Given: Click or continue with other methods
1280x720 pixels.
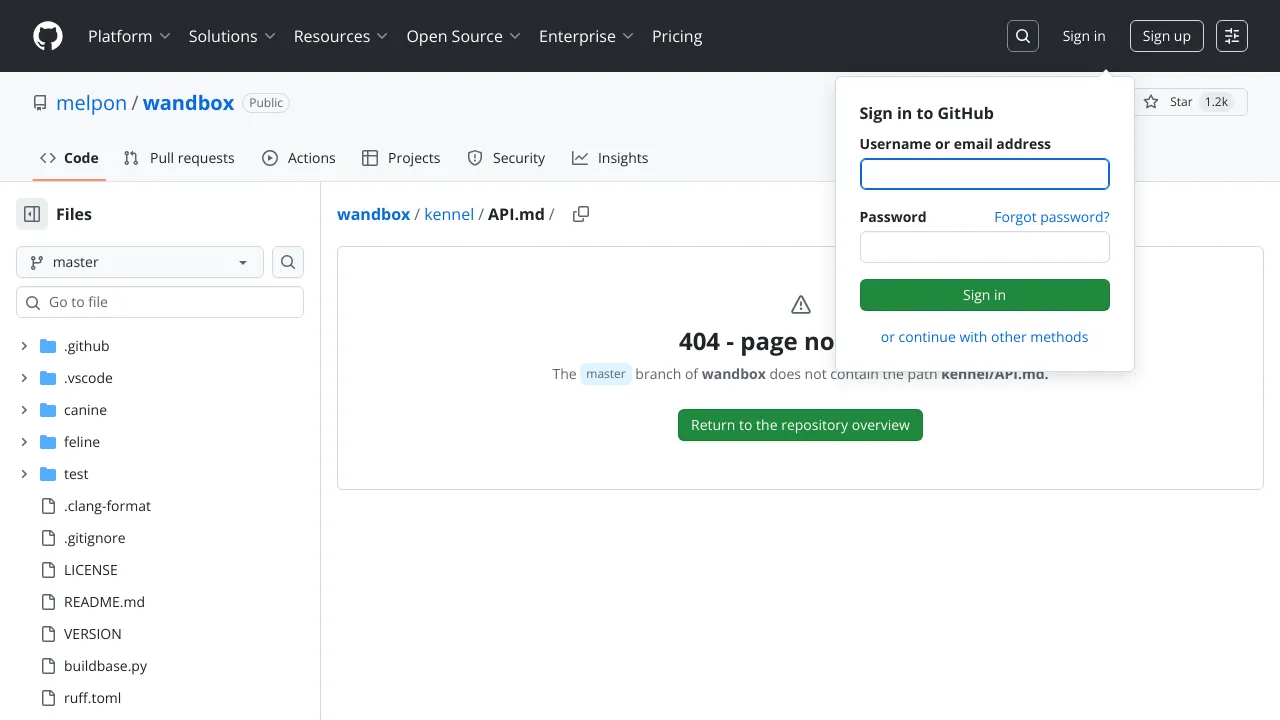Looking at the screenshot, I should (x=985, y=337).
